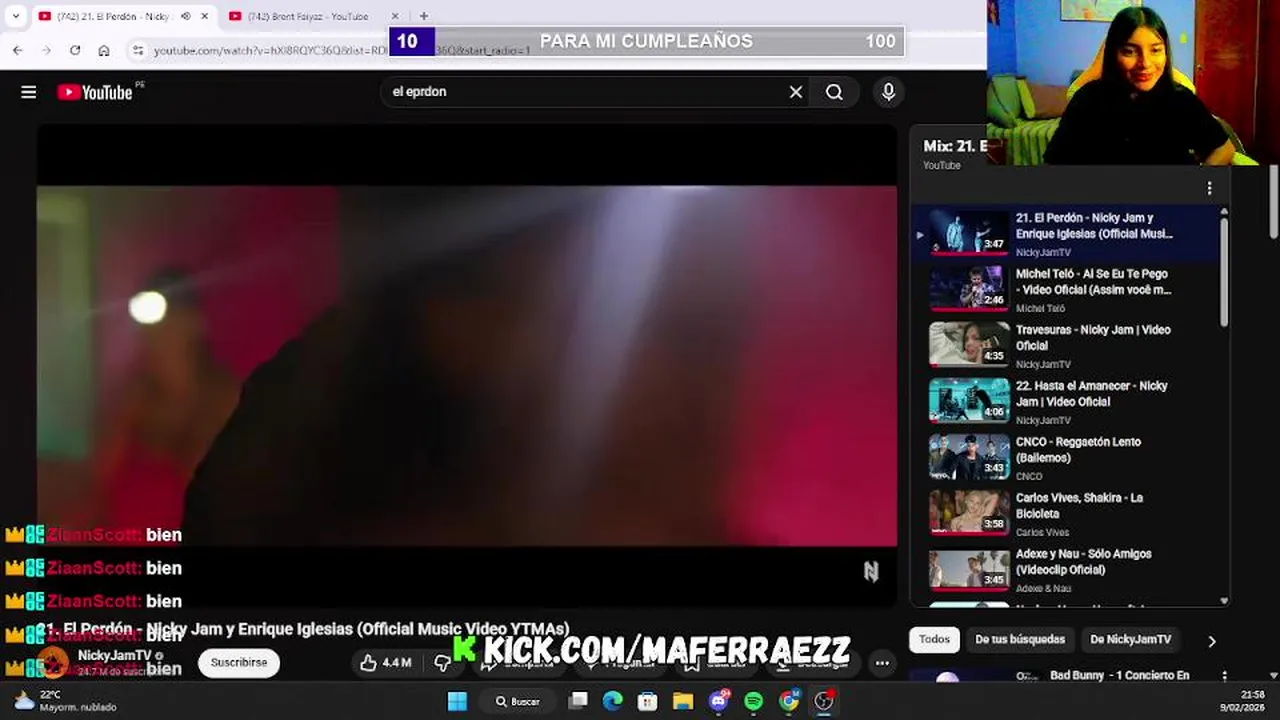Viewport: 1280px width, 720px height.
Task: Select the Todos filter chip
Action: click(934, 639)
